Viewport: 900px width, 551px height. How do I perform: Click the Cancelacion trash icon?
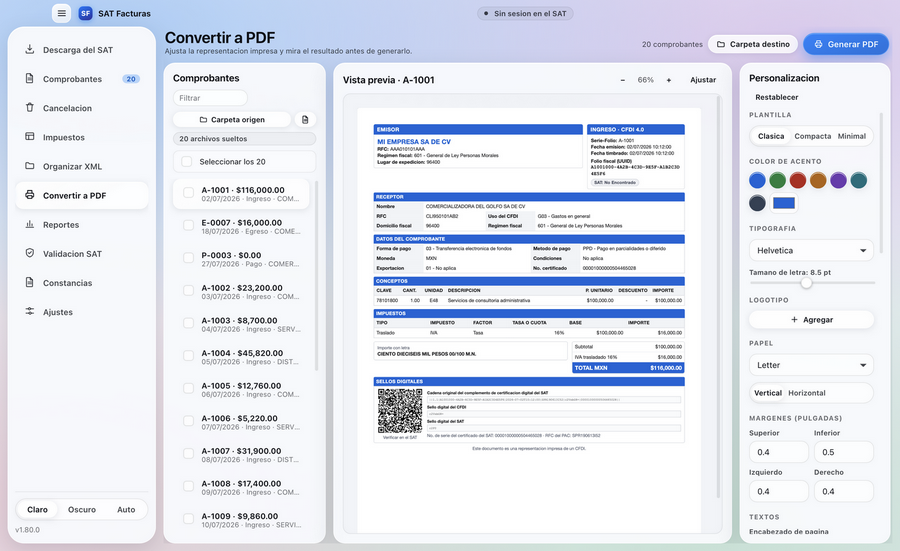[x=29, y=107]
